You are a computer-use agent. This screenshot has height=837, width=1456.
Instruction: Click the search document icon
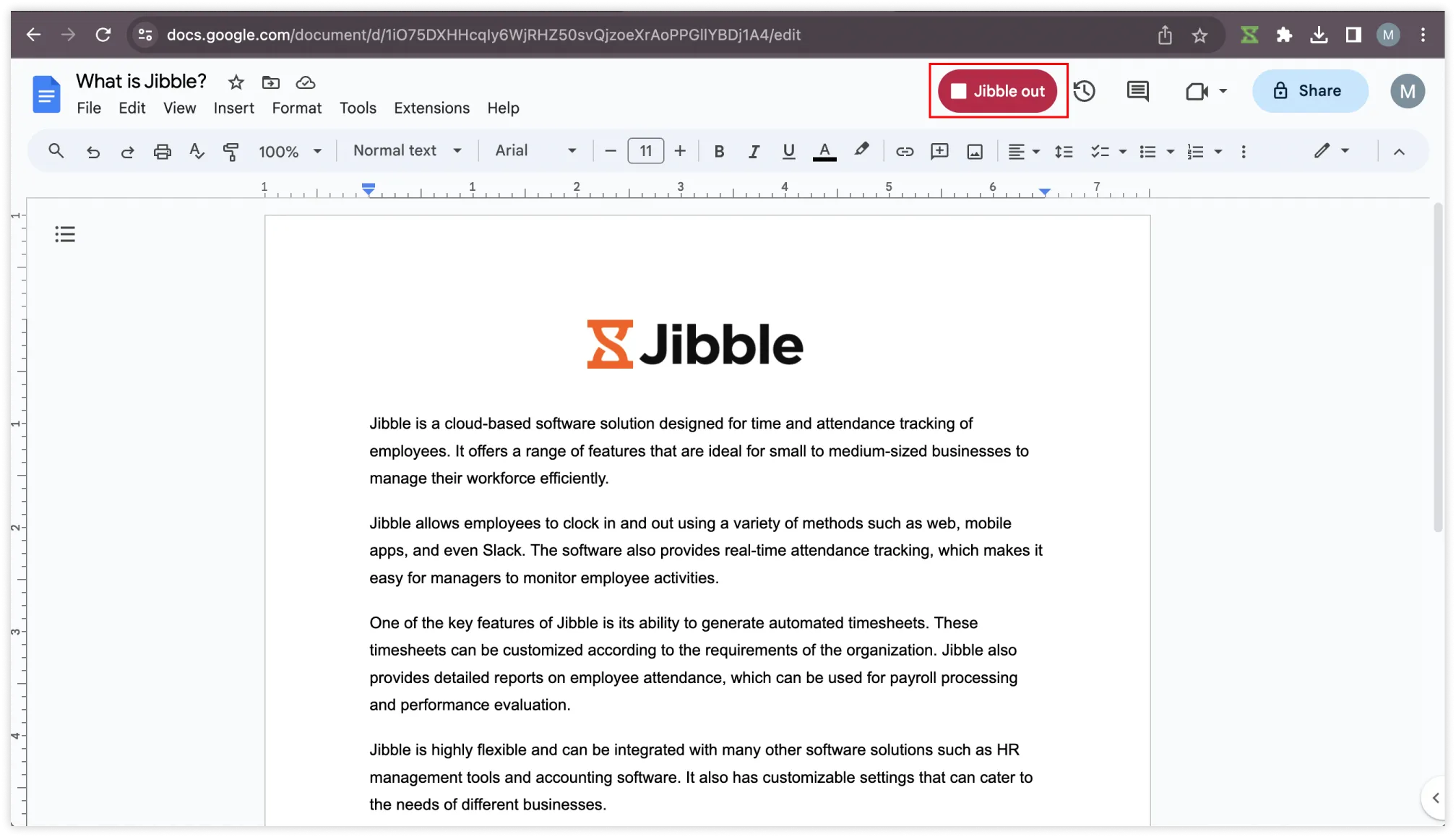coord(56,151)
